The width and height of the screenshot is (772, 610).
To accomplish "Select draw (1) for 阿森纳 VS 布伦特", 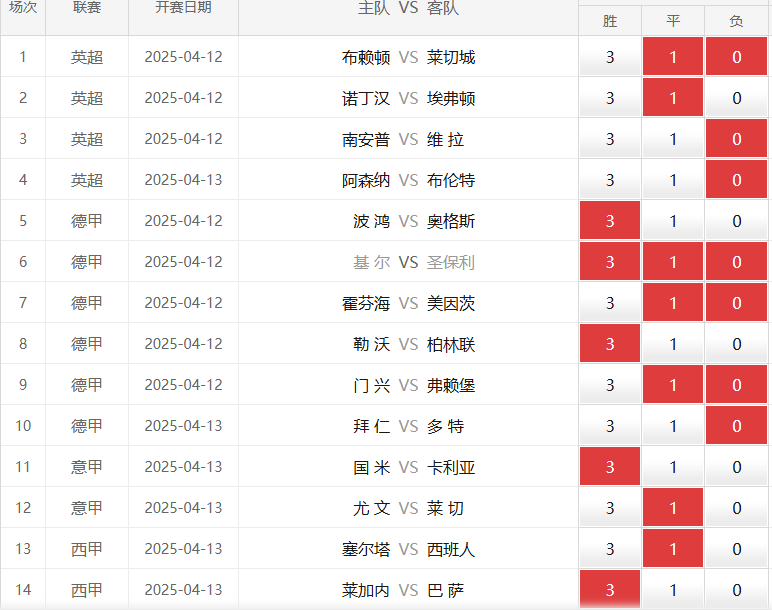I will coord(673,180).
